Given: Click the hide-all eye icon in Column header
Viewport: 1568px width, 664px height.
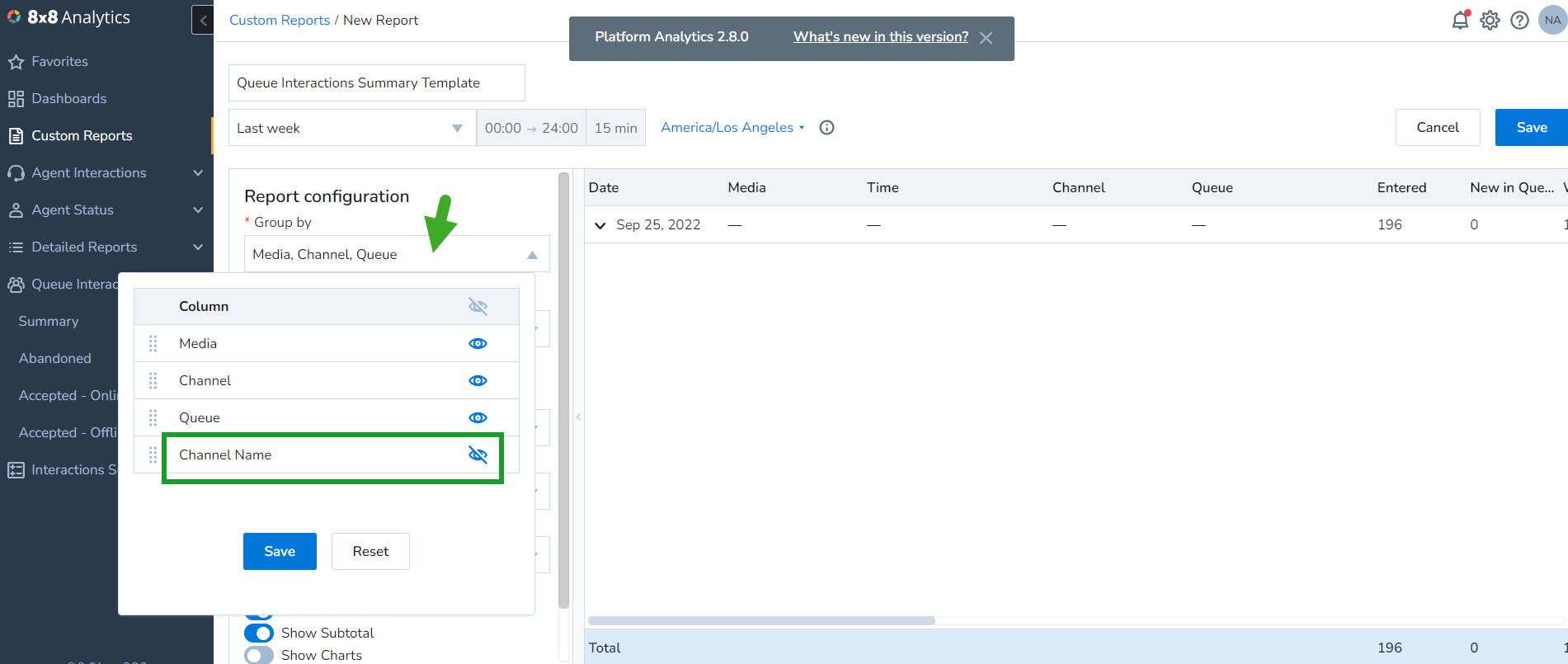Looking at the screenshot, I should pos(478,306).
